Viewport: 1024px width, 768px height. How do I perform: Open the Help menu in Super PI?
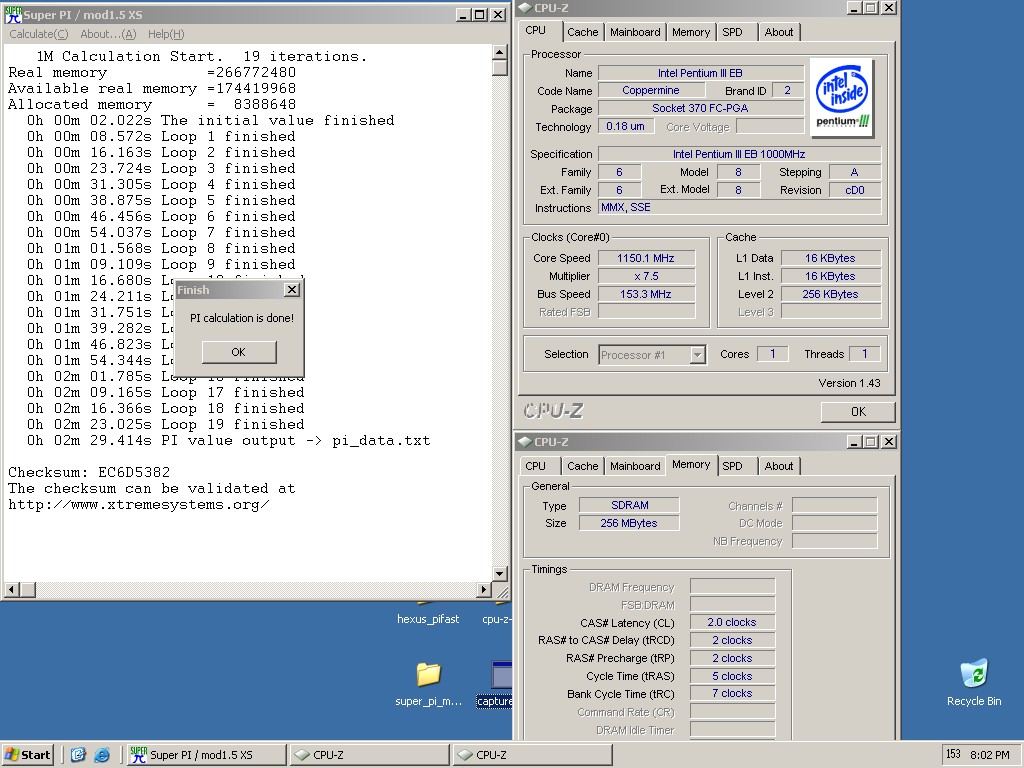pos(166,34)
